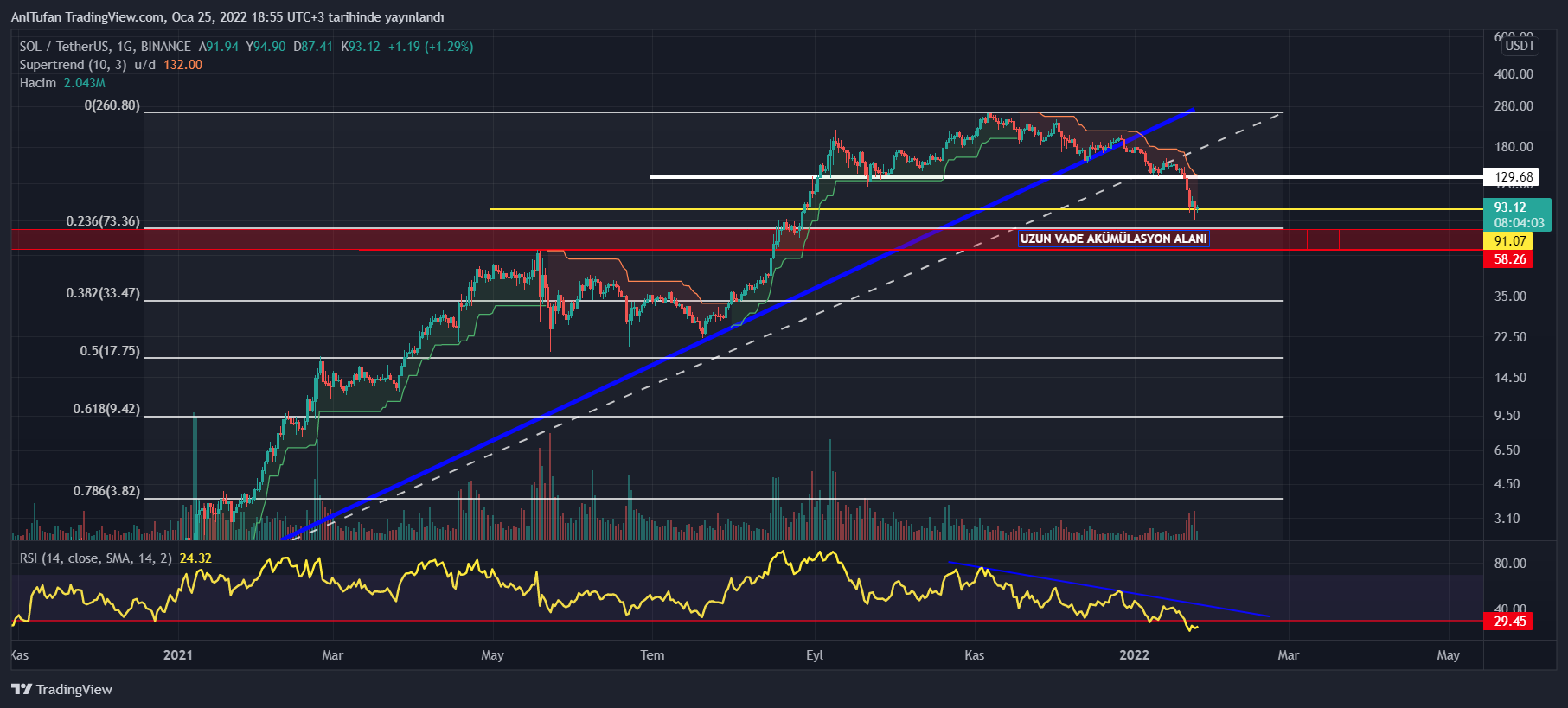1568x708 pixels.
Task: Select the "Hacim" volume legend label
Action: [38, 83]
